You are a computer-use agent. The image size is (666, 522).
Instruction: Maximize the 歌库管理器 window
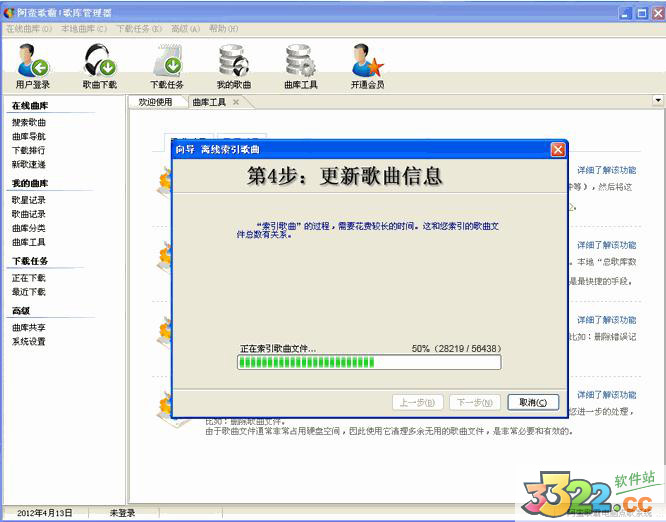pyautogui.click(x=641, y=13)
